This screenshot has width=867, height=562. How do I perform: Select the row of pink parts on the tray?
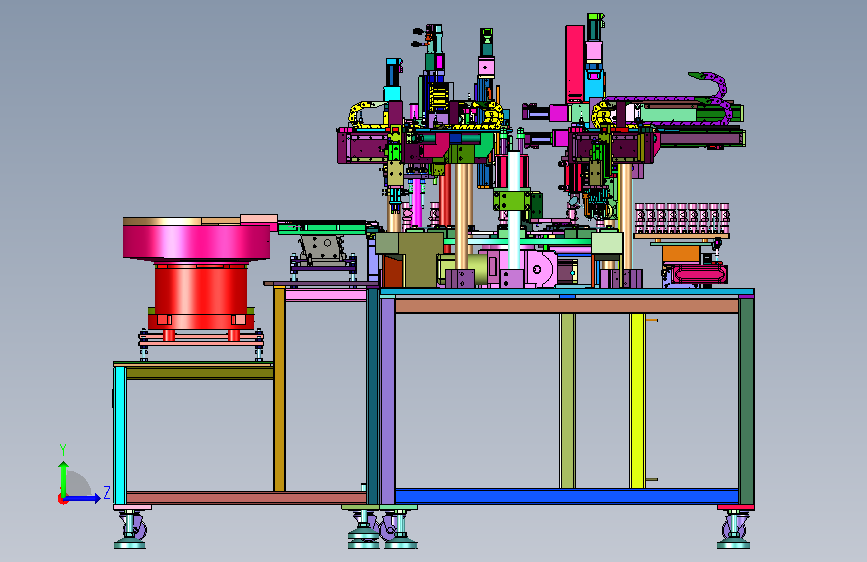682,217
